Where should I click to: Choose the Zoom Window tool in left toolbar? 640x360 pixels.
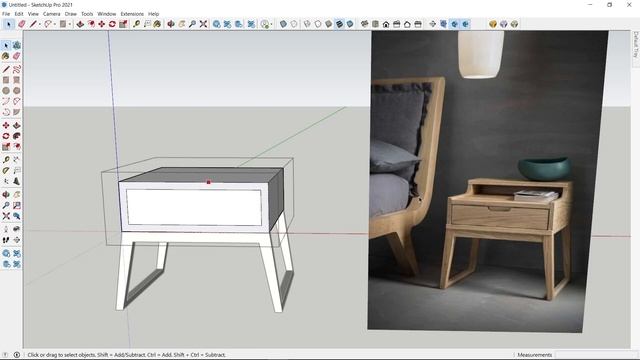tap(17, 205)
